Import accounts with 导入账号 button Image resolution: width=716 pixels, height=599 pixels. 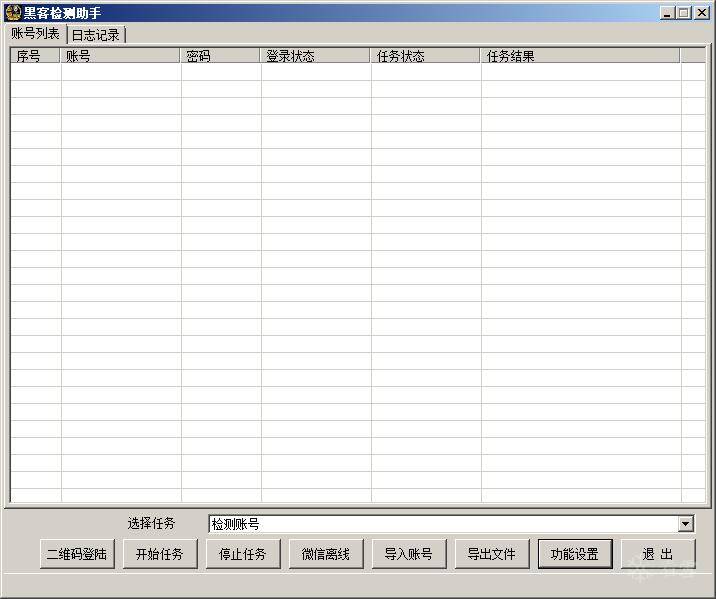(x=409, y=554)
